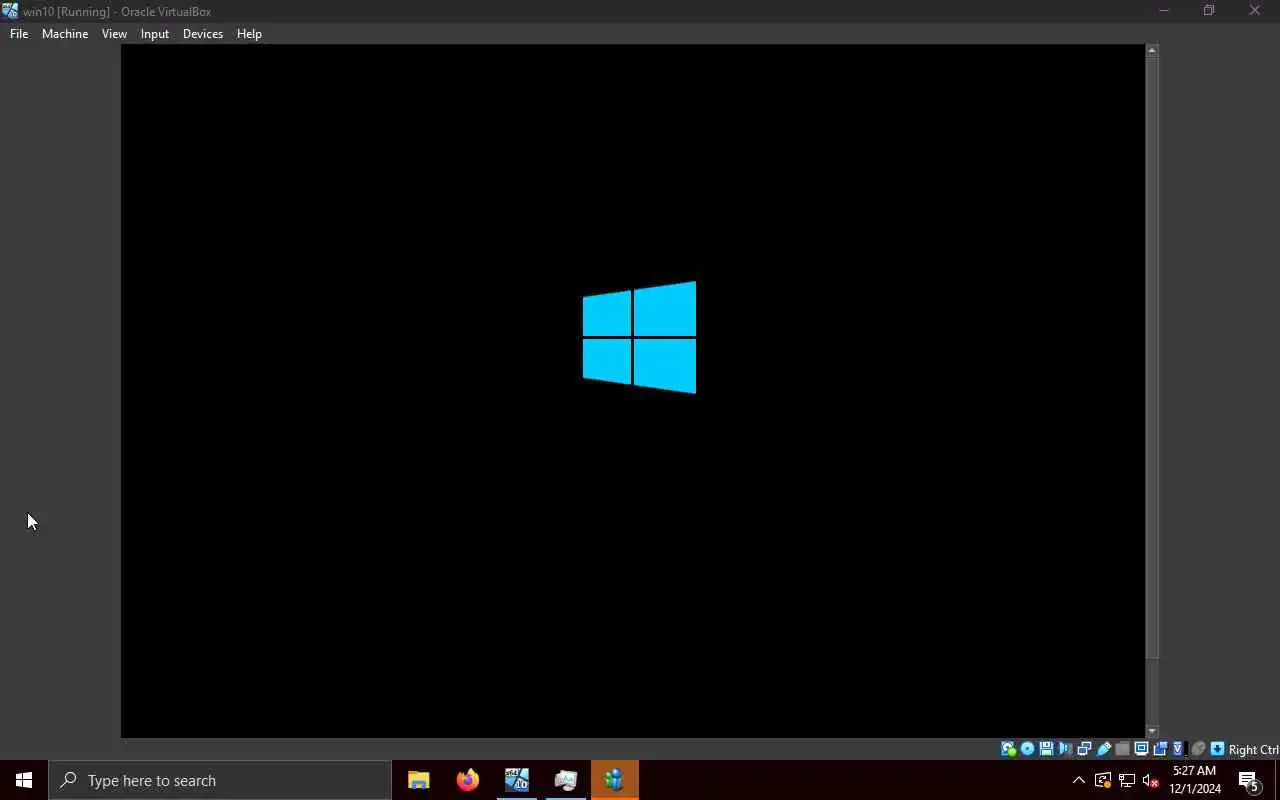
Task: Open the View menu
Action: [114, 34]
